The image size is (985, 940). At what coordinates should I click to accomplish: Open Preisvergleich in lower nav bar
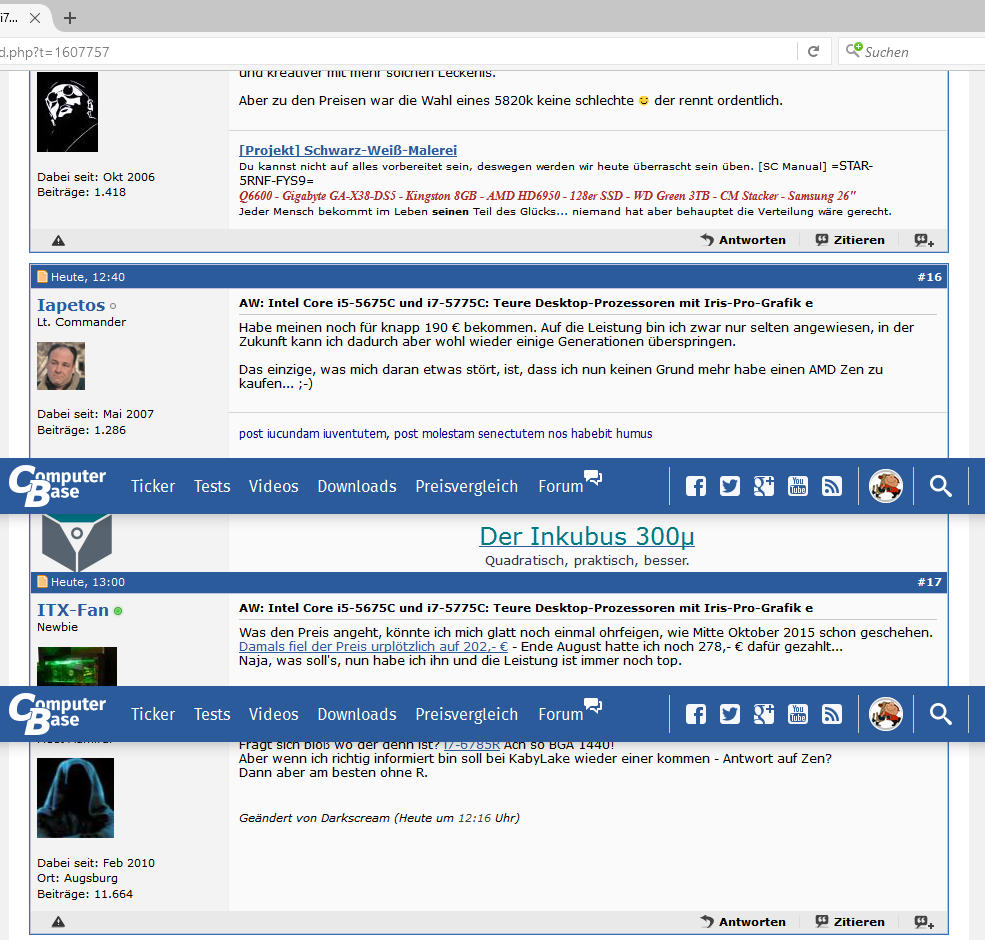click(467, 714)
